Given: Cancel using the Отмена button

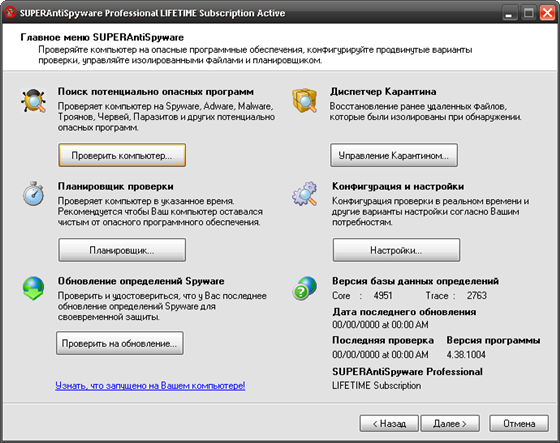Looking at the screenshot, I should coord(519,423).
